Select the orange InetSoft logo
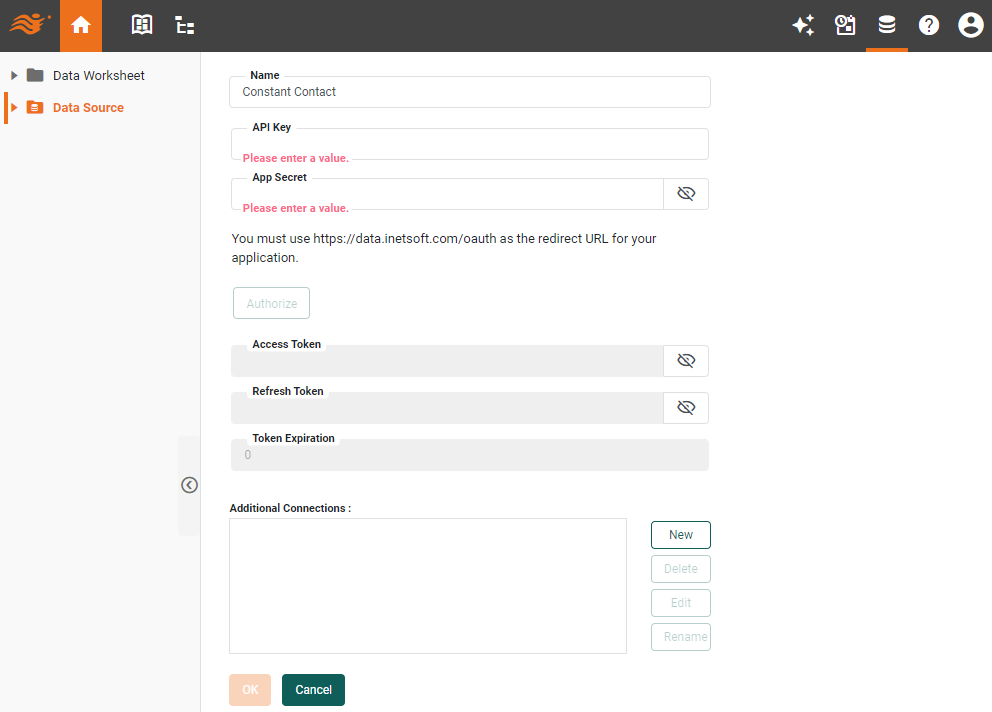Screen dimensions: 992x712 click(x=29, y=25)
